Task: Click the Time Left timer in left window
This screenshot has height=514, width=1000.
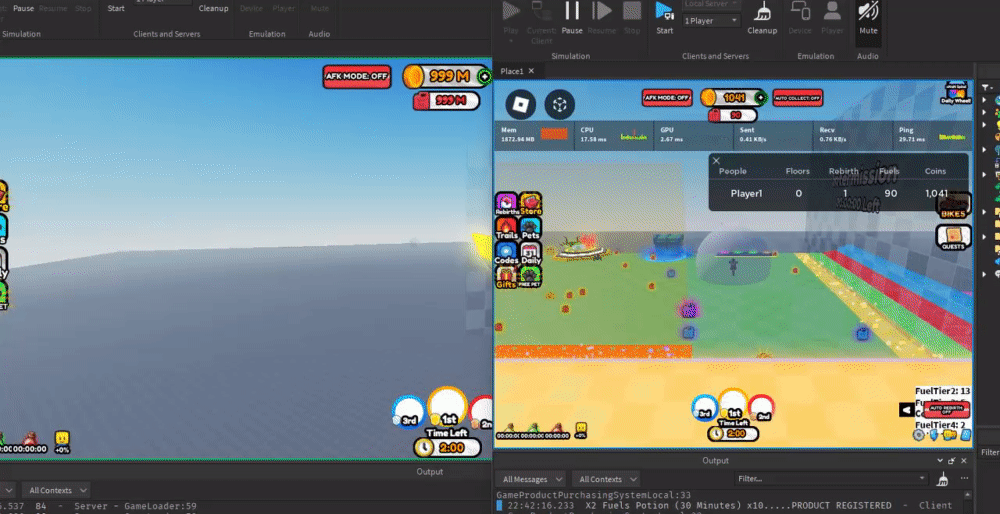Action: tap(447, 447)
